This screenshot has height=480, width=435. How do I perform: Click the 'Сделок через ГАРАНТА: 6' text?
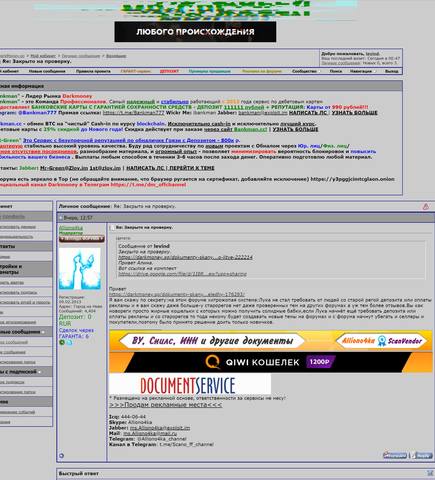[76, 333]
